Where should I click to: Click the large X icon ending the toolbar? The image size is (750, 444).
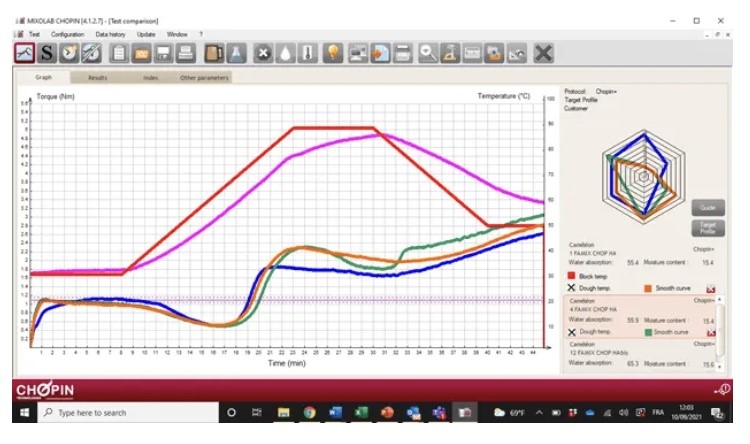coord(543,53)
